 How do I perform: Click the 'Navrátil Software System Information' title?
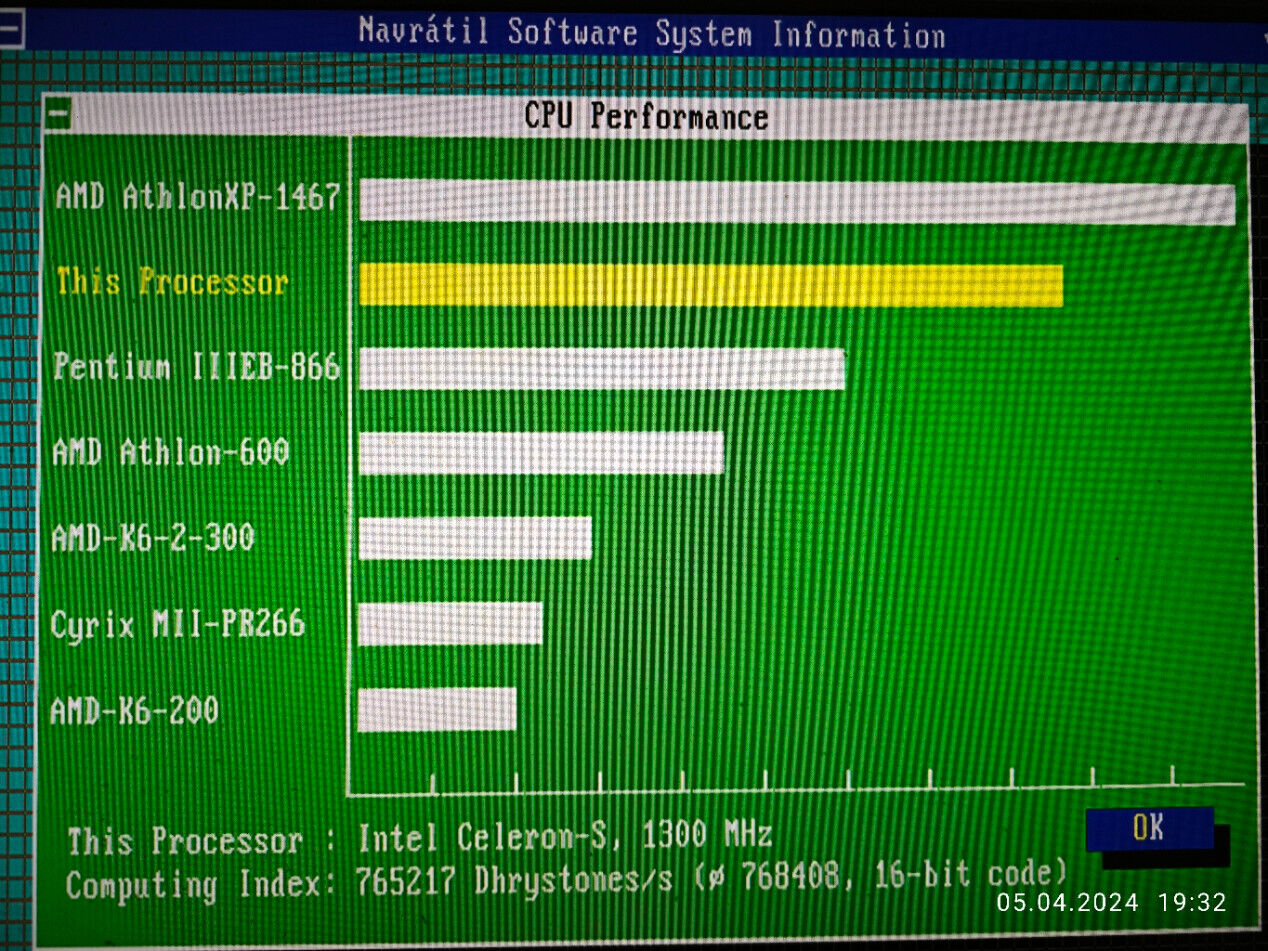pos(651,34)
